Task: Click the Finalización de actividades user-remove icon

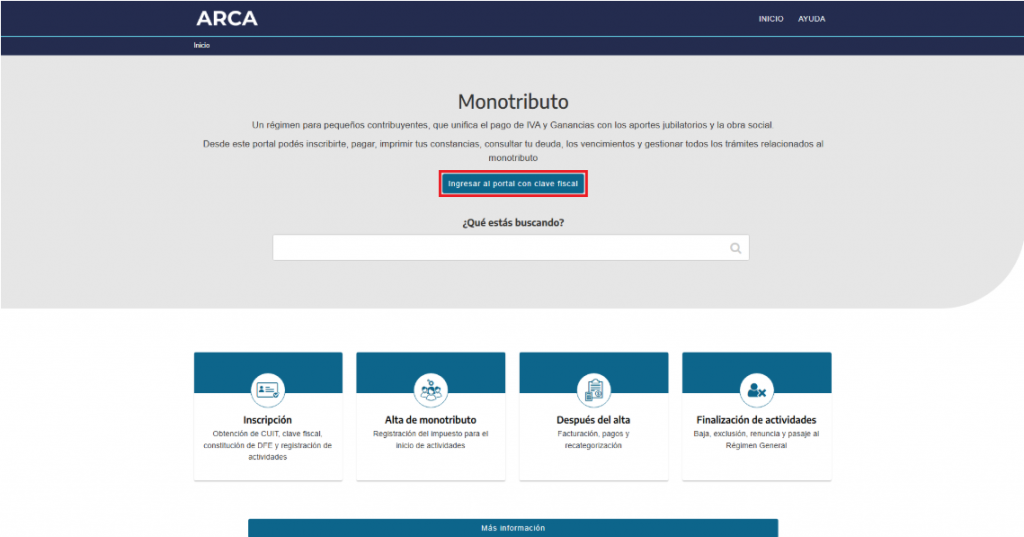Action: coord(756,391)
